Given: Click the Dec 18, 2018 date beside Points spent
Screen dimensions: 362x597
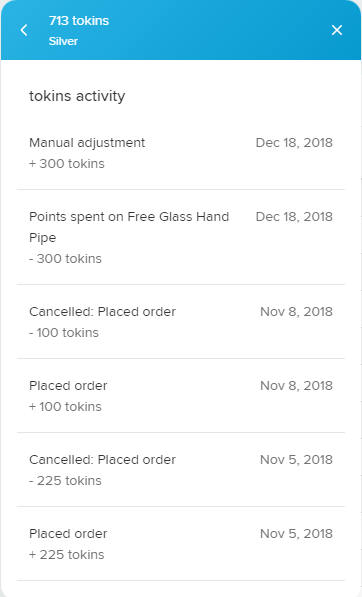Looking at the screenshot, I should click(x=294, y=217).
